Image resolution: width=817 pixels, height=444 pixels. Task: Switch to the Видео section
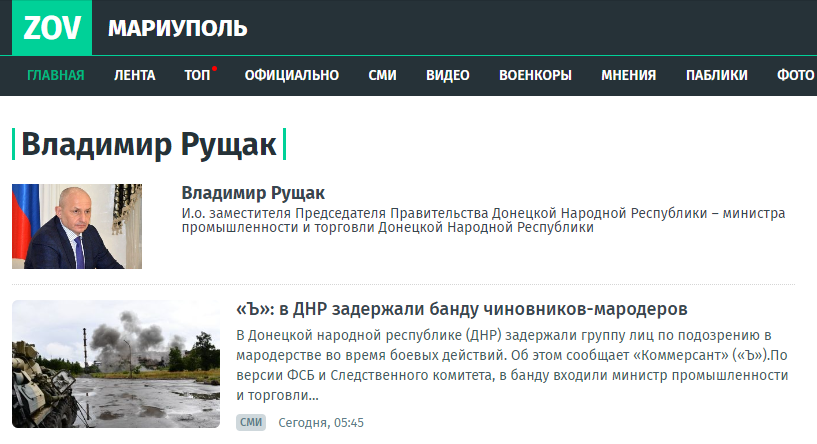point(447,75)
